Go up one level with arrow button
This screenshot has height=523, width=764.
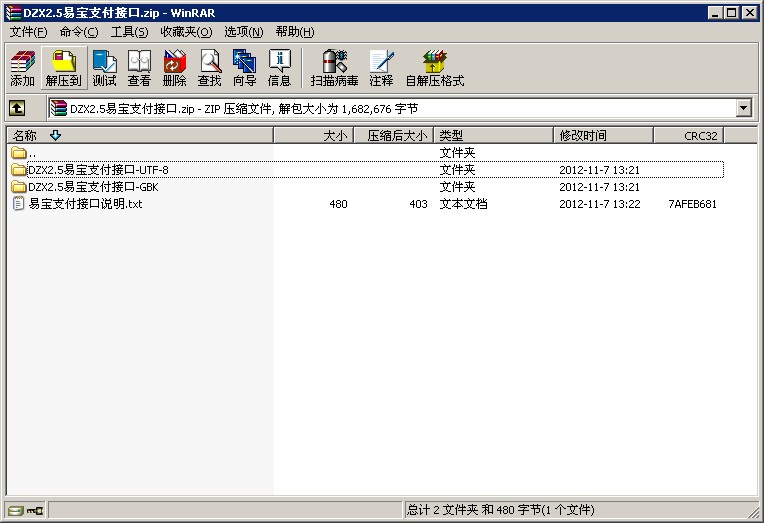tap(17, 108)
